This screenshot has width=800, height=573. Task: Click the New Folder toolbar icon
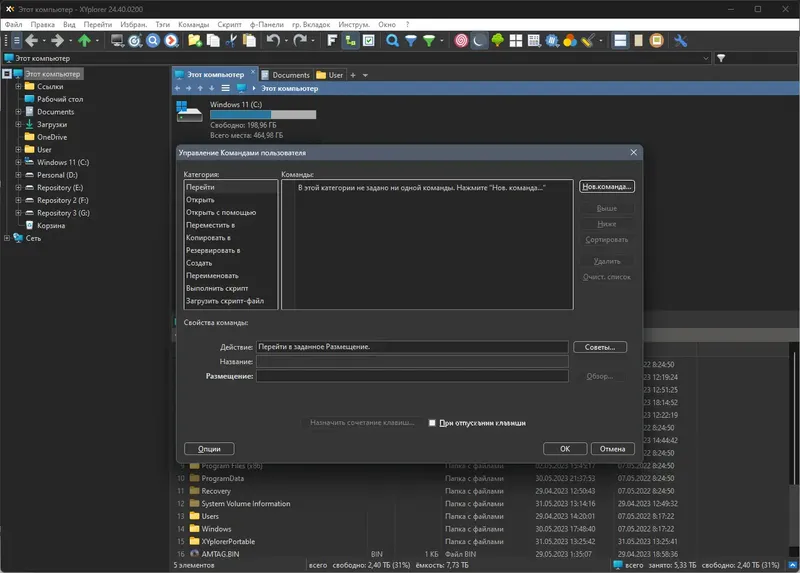[x=194, y=41]
